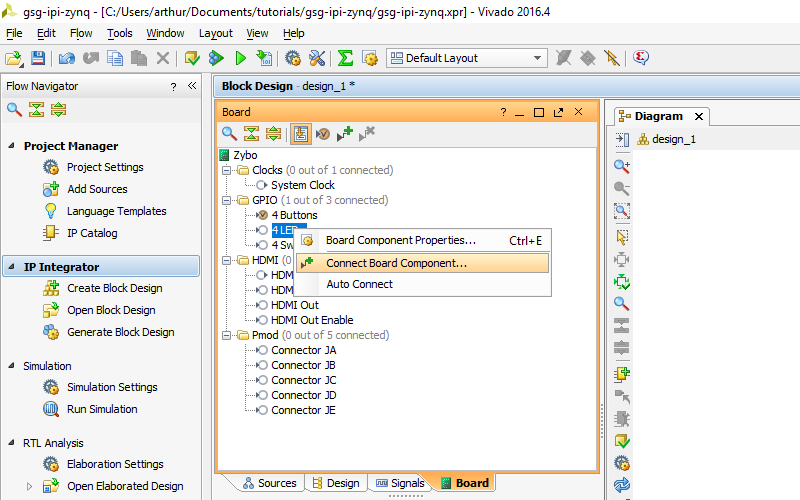Select design_1 in Diagram breadcrumb
Image resolution: width=800 pixels, height=500 pixels.
673,139
